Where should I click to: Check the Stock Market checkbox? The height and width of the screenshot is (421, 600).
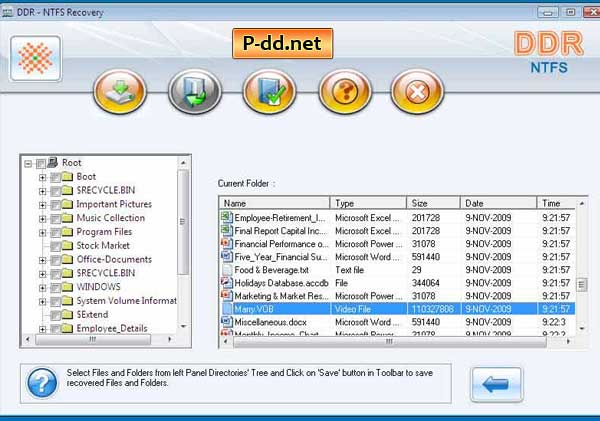click(55, 246)
